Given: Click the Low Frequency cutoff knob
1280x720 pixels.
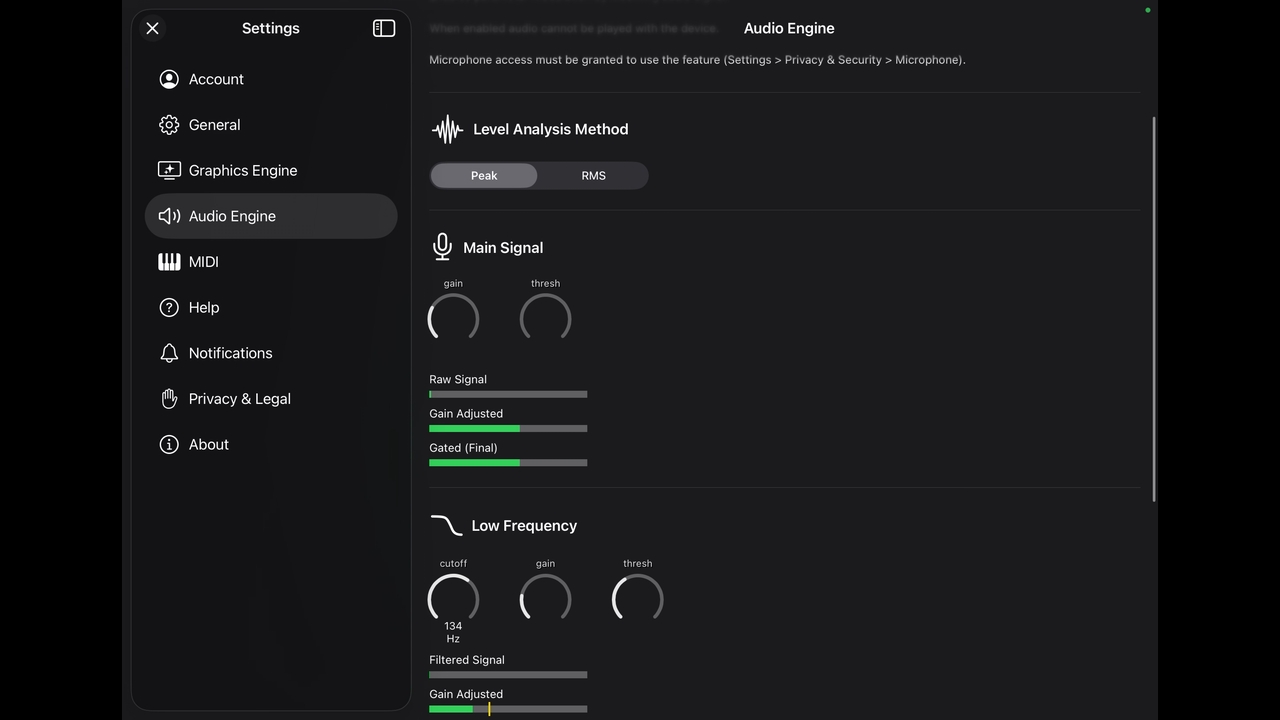Looking at the screenshot, I should click(453, 599).
